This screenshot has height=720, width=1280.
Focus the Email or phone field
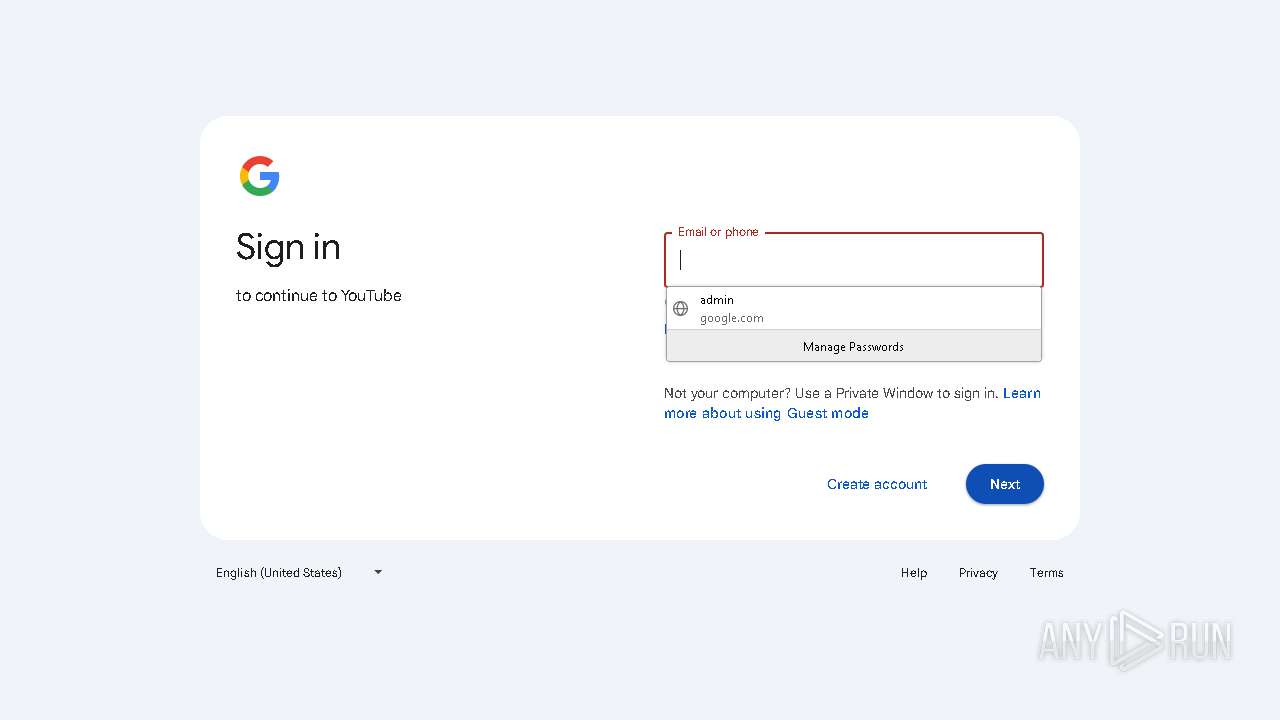tap(854, 260)
